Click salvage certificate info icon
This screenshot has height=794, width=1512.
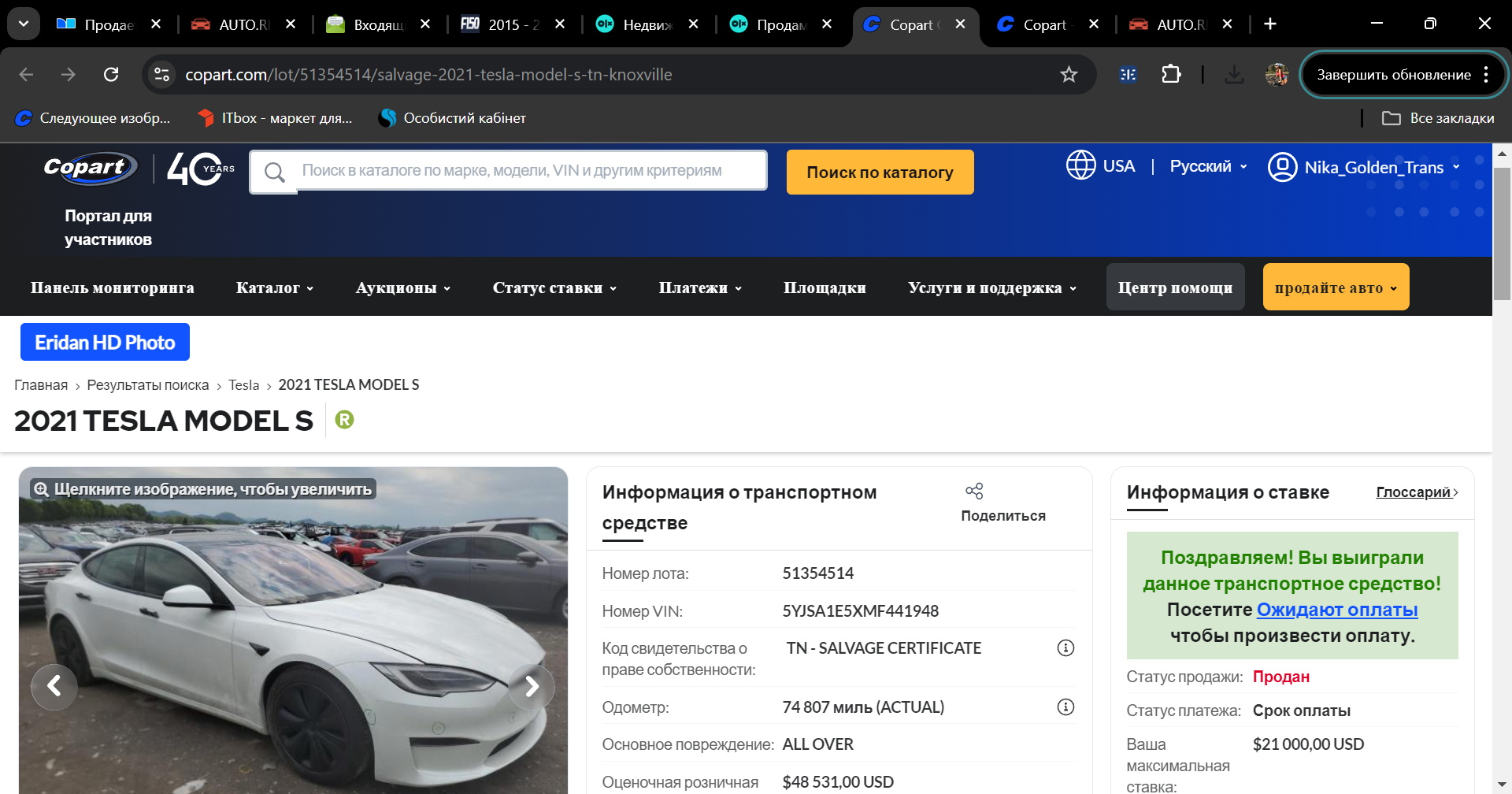(1065, 648)
